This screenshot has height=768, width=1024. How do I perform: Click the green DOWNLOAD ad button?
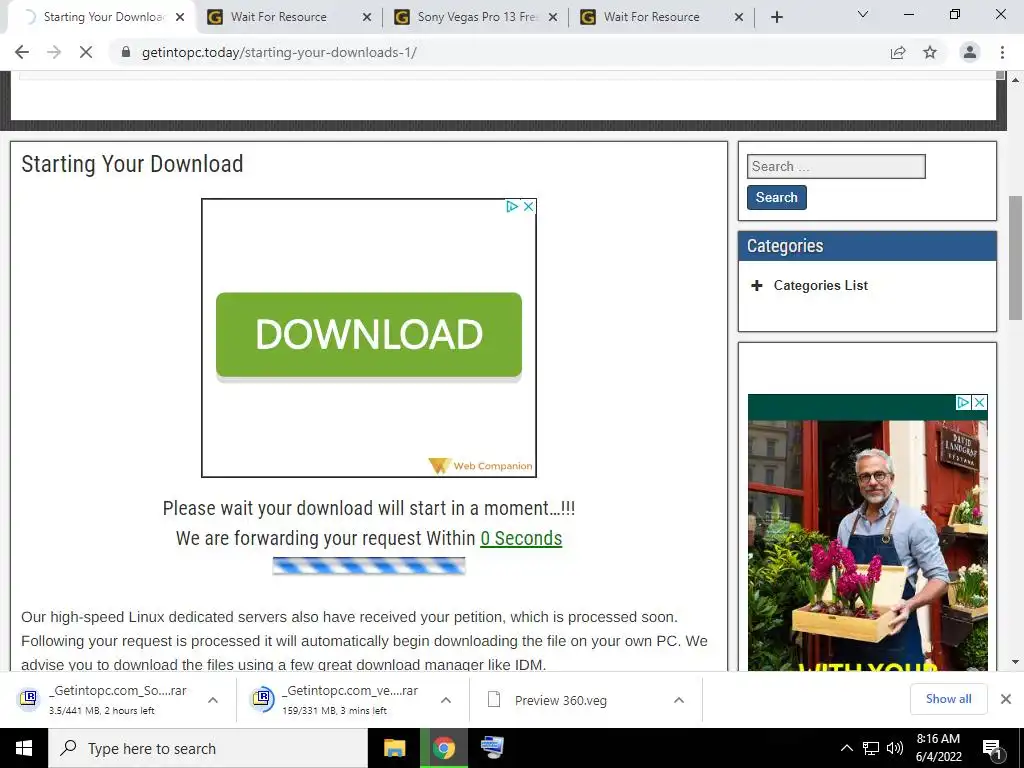tap(369, 334)
